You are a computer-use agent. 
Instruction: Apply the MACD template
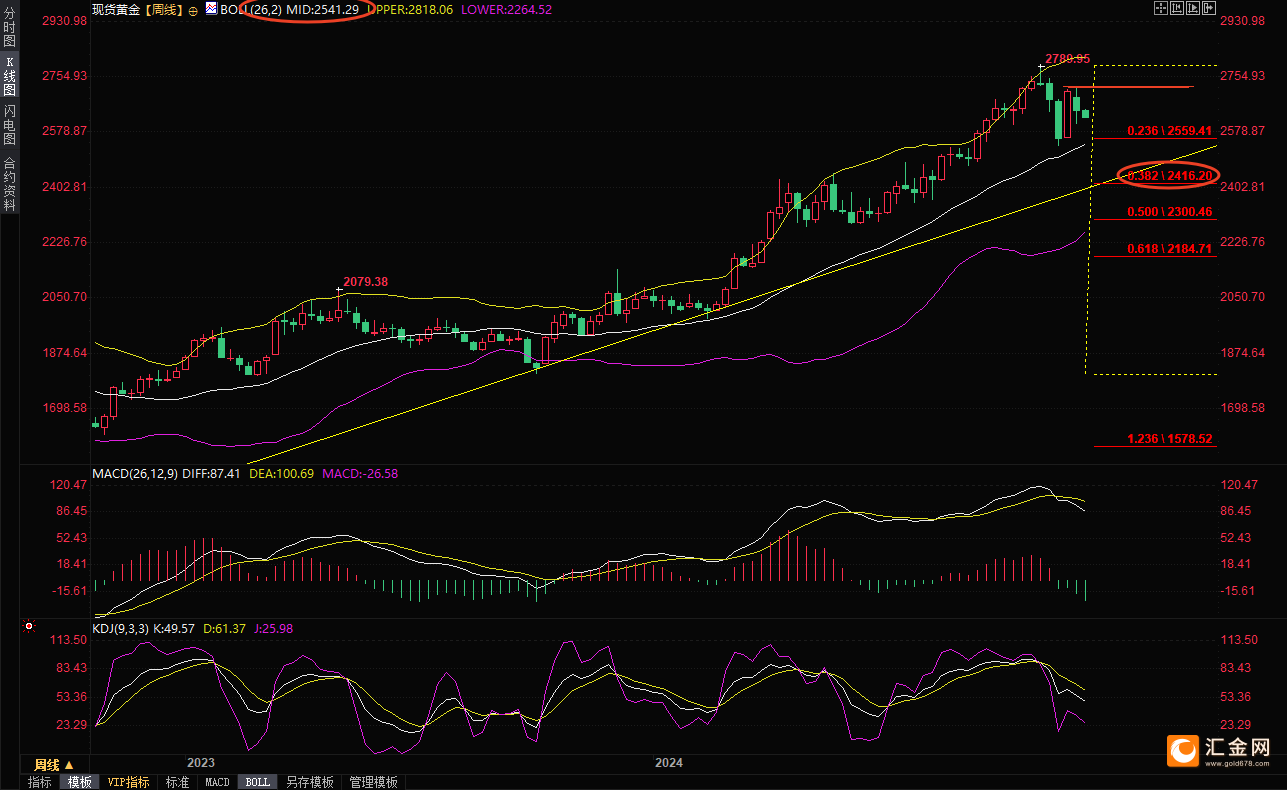[x=217, y=782]
